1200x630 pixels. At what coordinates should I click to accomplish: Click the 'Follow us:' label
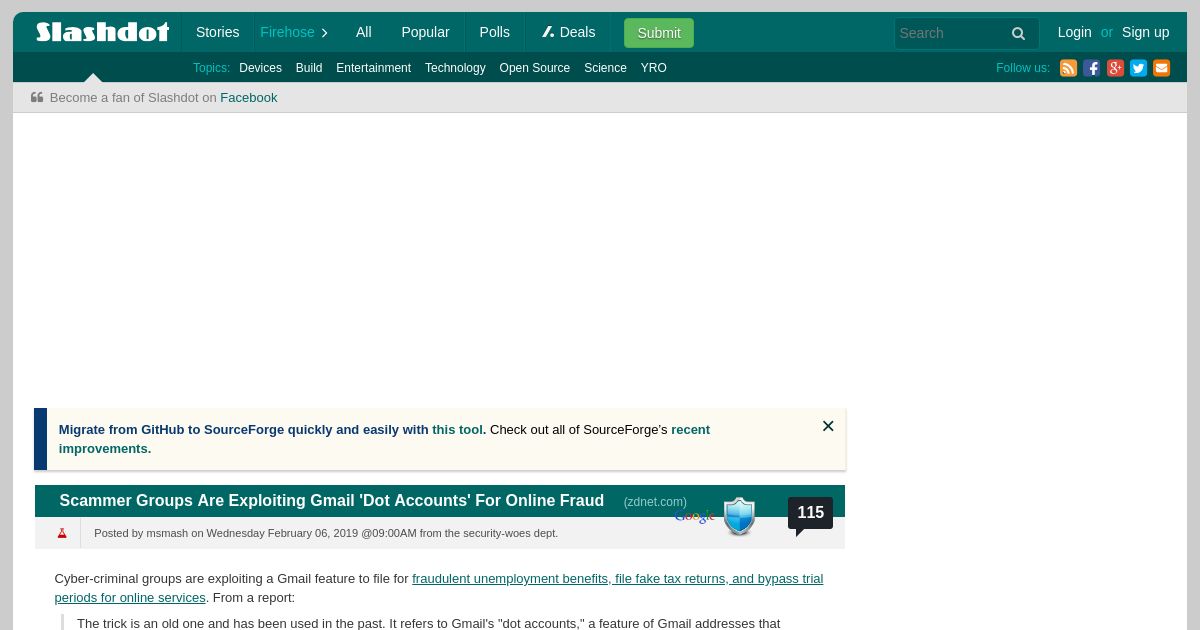click(x=1023, y=68)
